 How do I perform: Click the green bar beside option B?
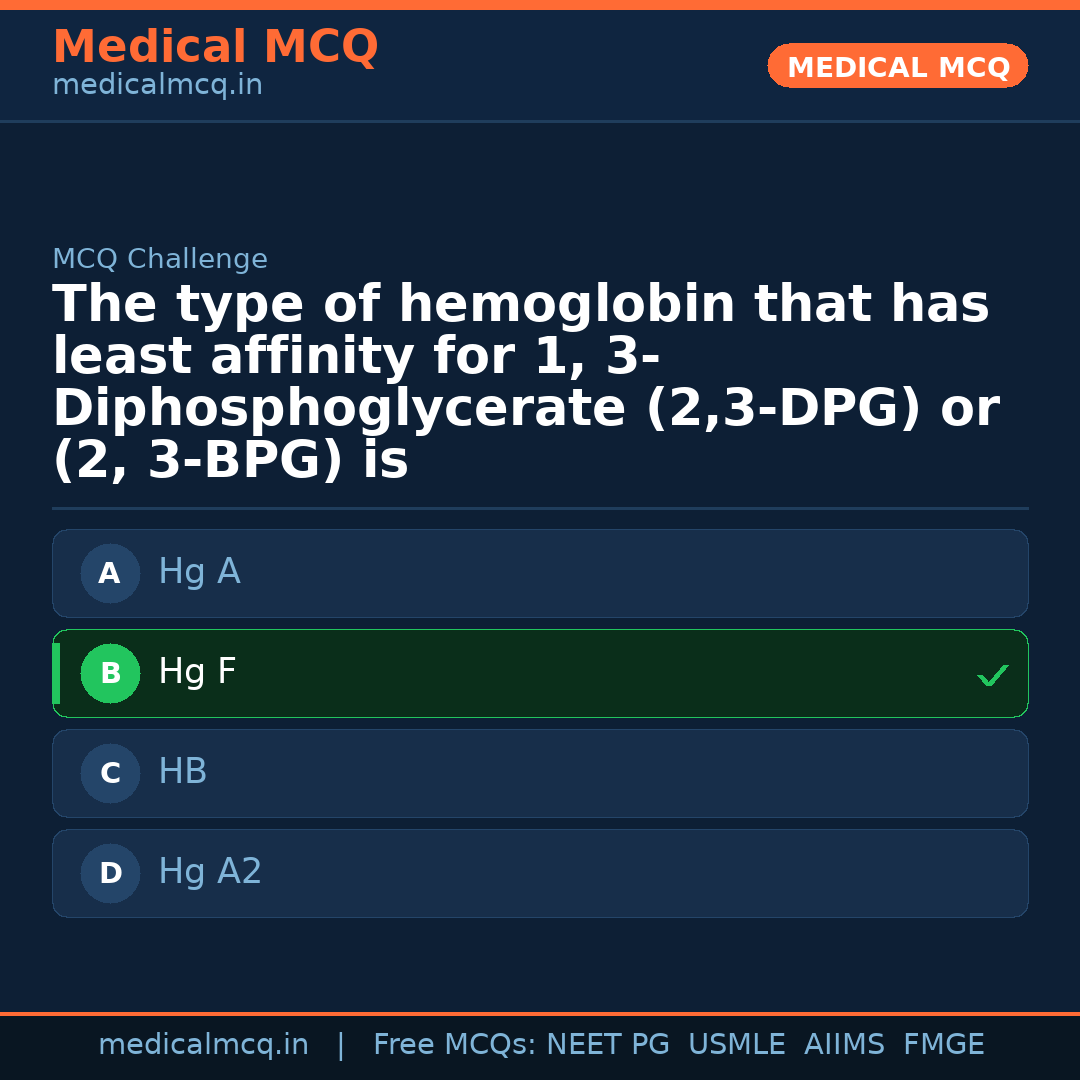[56, 674]
